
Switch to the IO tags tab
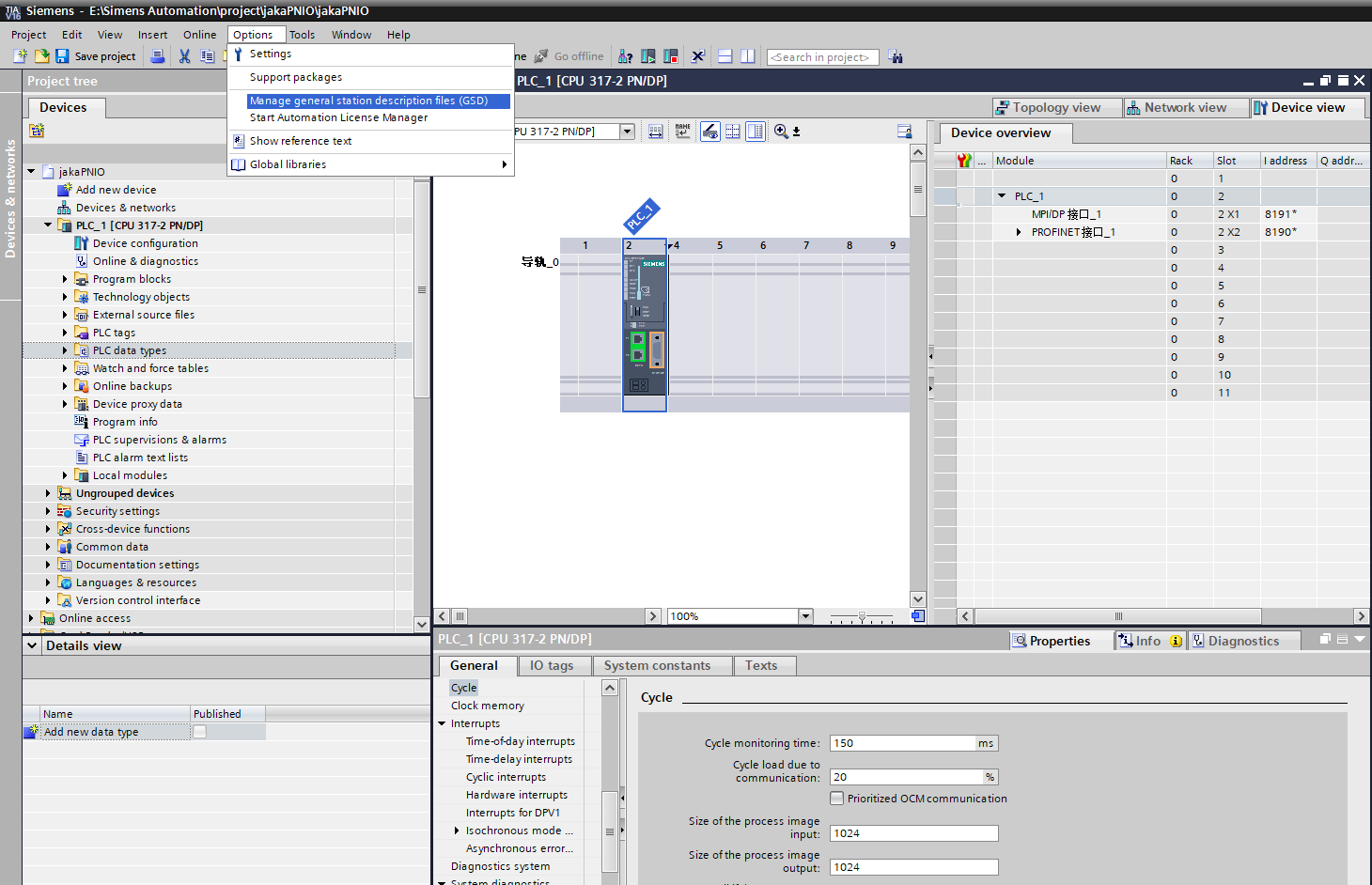(x=552, y=665)
